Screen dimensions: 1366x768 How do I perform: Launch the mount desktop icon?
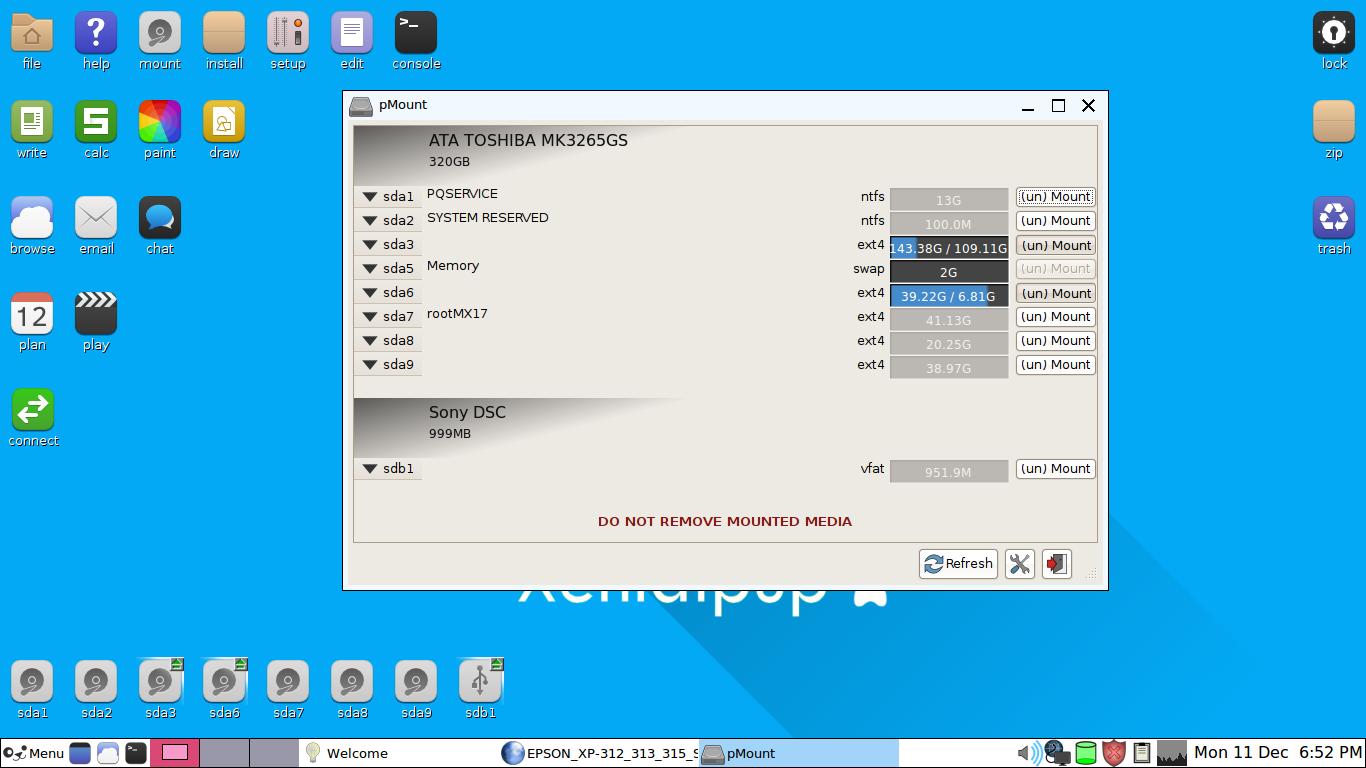click(160, 41)
